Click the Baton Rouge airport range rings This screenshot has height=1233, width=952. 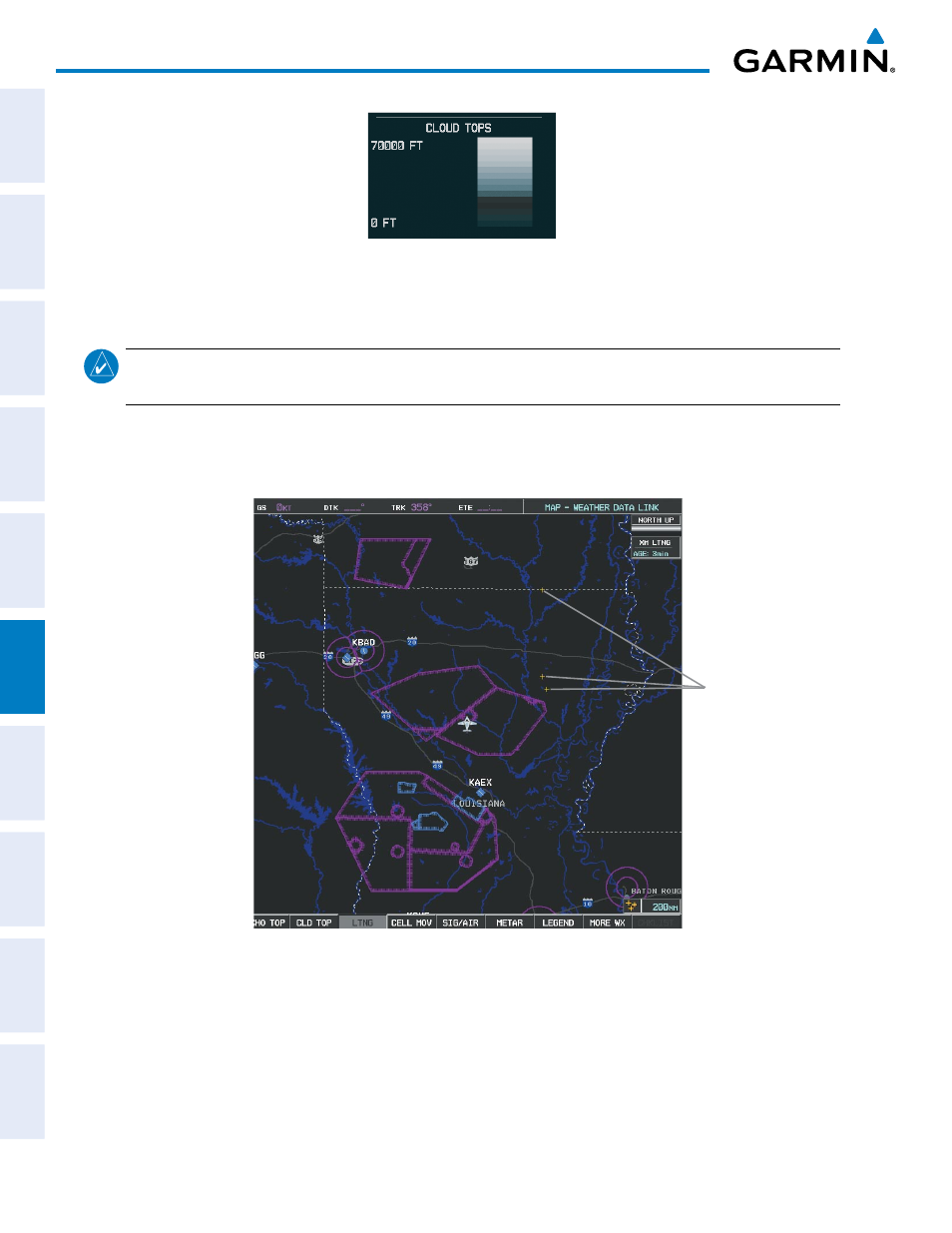click(x=627, y=887)
